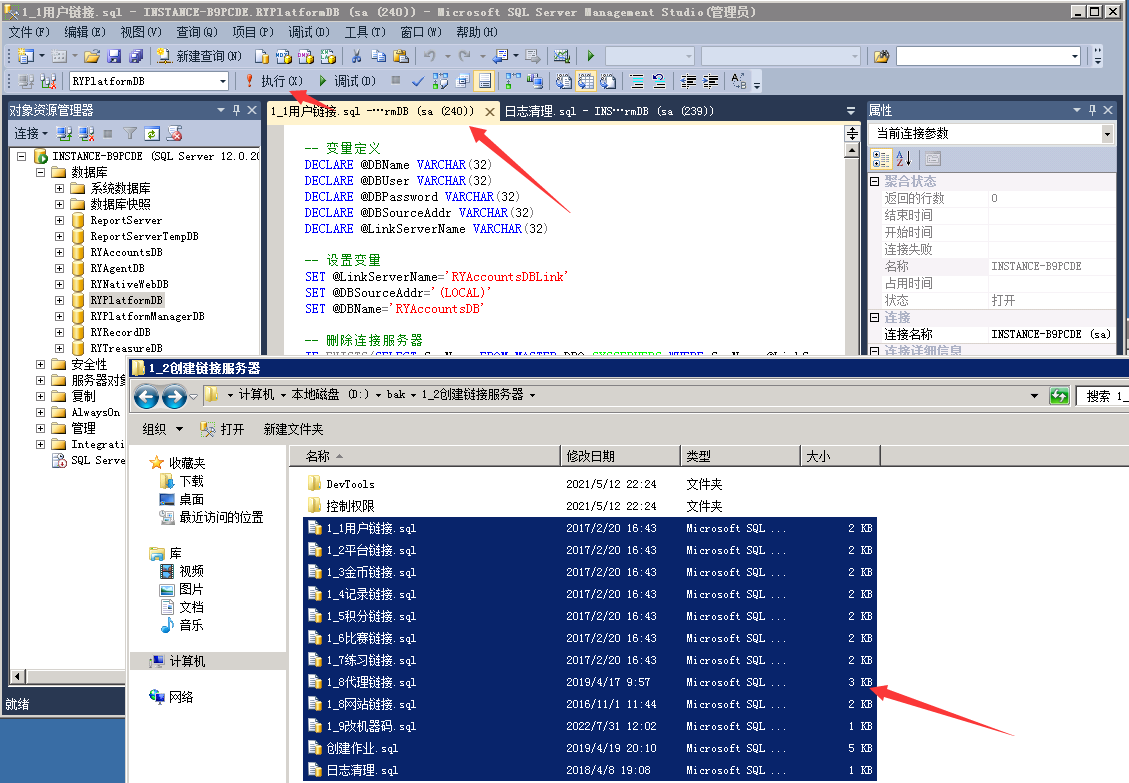Viewport: 1129px width, 783px height.
Task: Click the Cut scissors icon
Action: coord(356,56)
